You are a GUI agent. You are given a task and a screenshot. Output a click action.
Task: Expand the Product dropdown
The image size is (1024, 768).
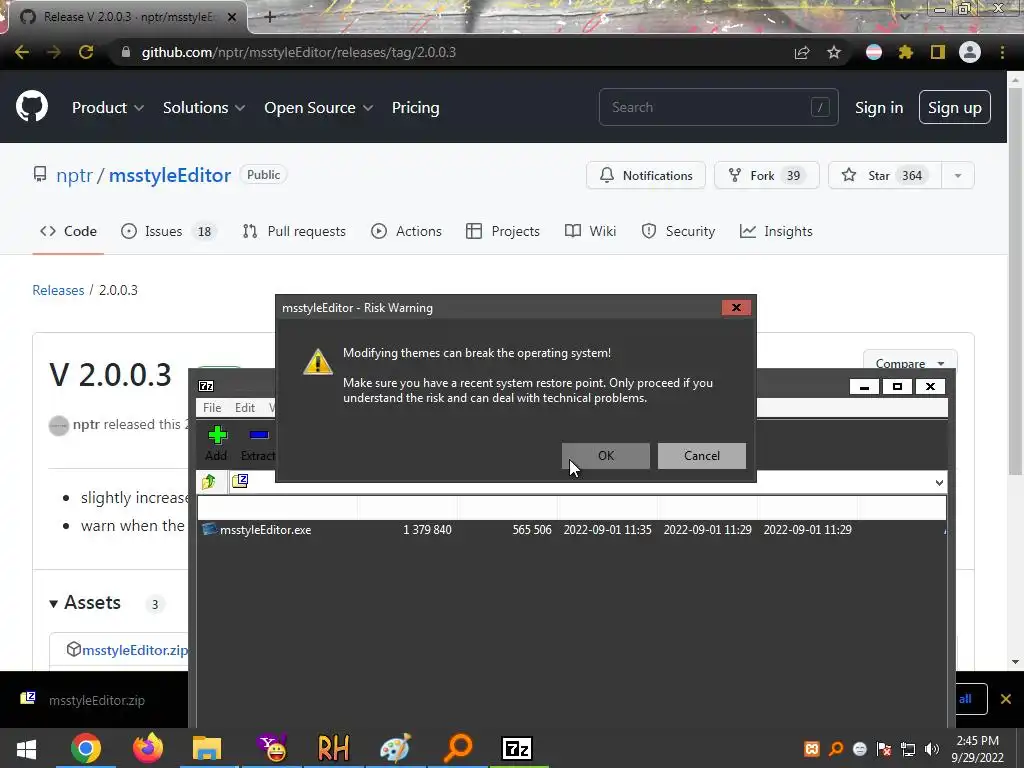click(x=108, y=108)
